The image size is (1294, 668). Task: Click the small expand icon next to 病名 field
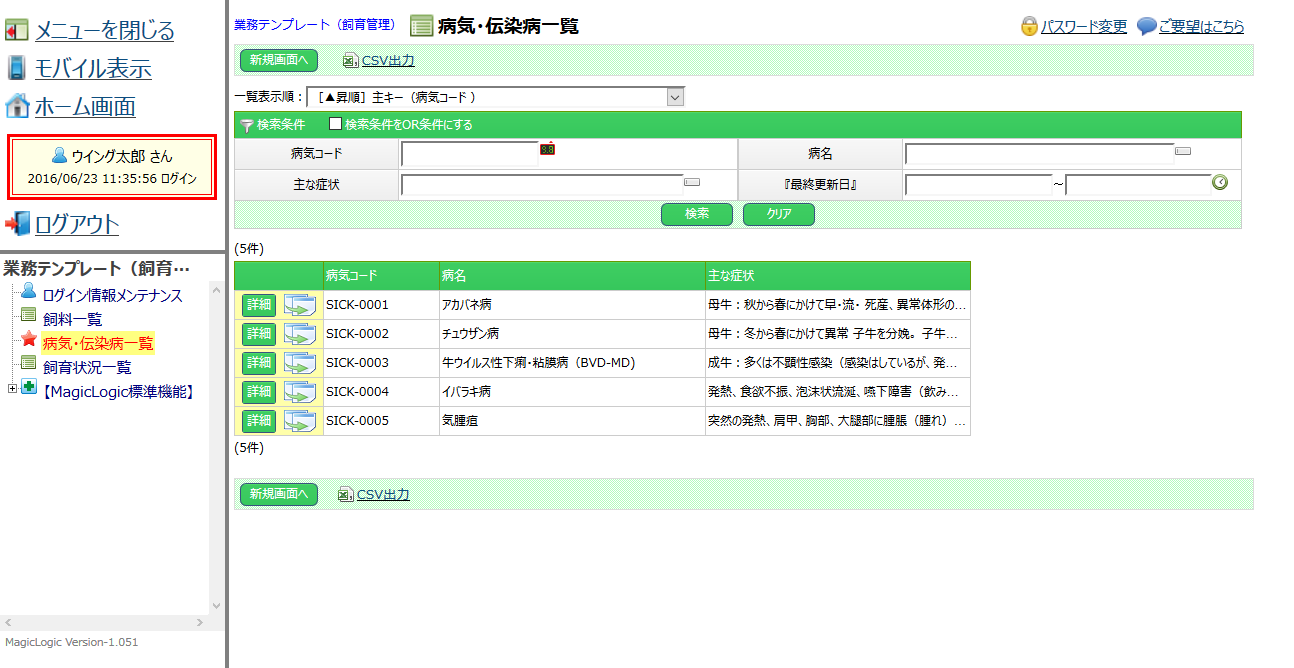1183,151
